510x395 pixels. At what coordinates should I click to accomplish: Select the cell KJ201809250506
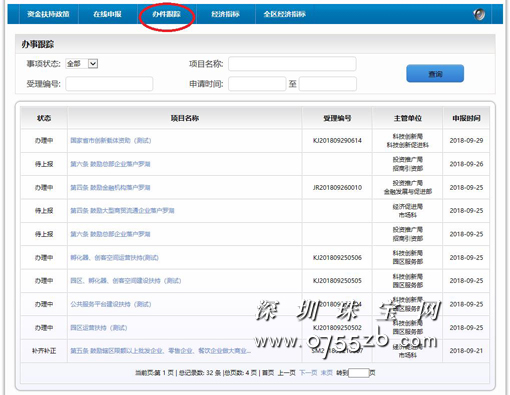point(337,258)
